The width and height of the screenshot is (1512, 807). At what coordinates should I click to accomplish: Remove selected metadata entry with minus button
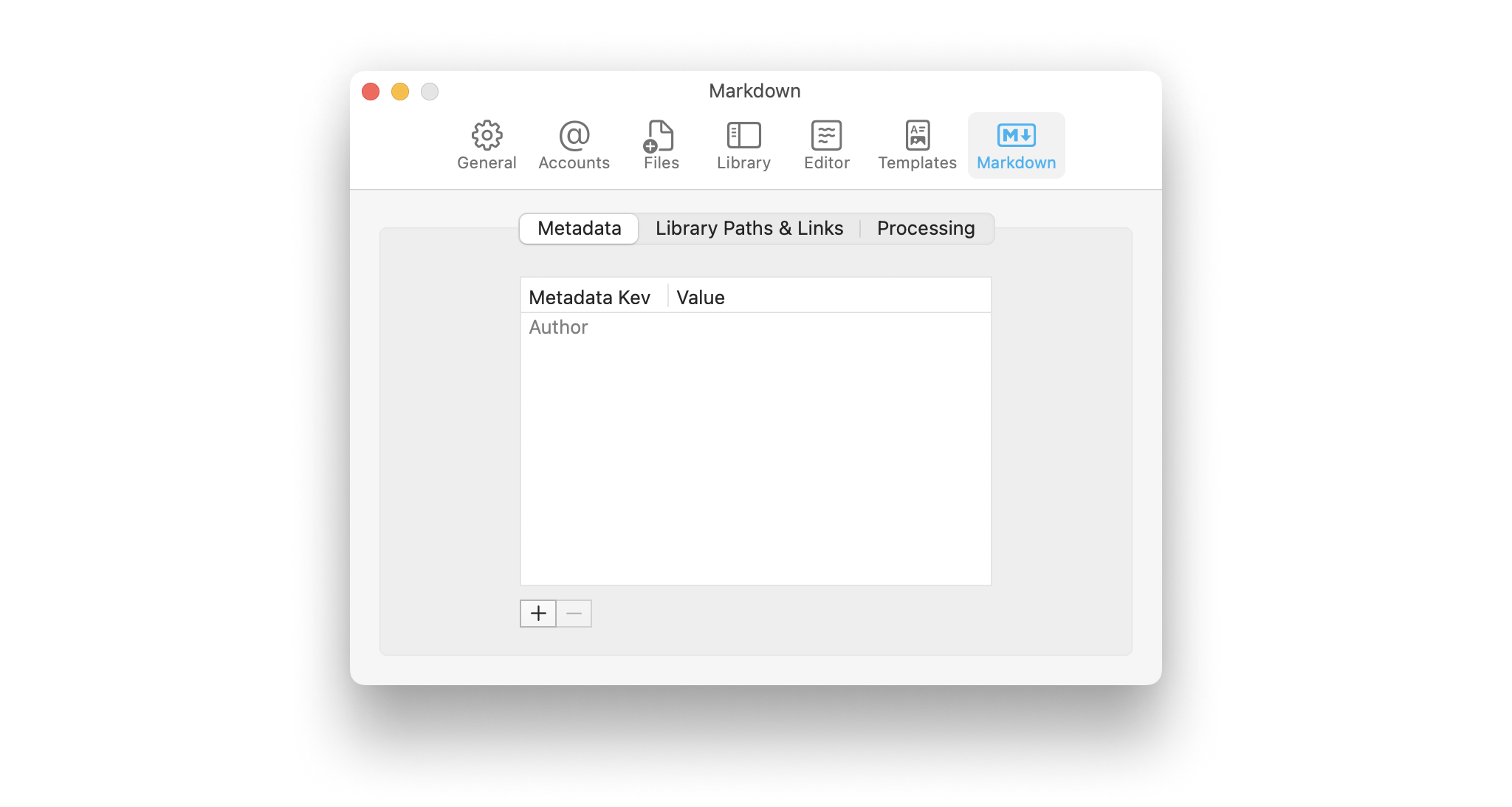[574, 613]
